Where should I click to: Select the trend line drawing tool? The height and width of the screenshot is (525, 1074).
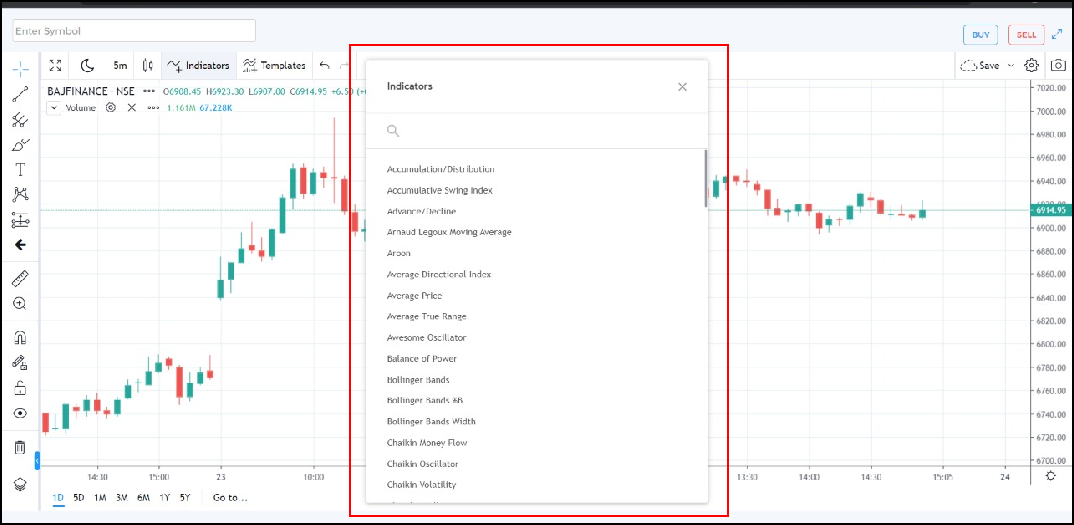(20, 95)
